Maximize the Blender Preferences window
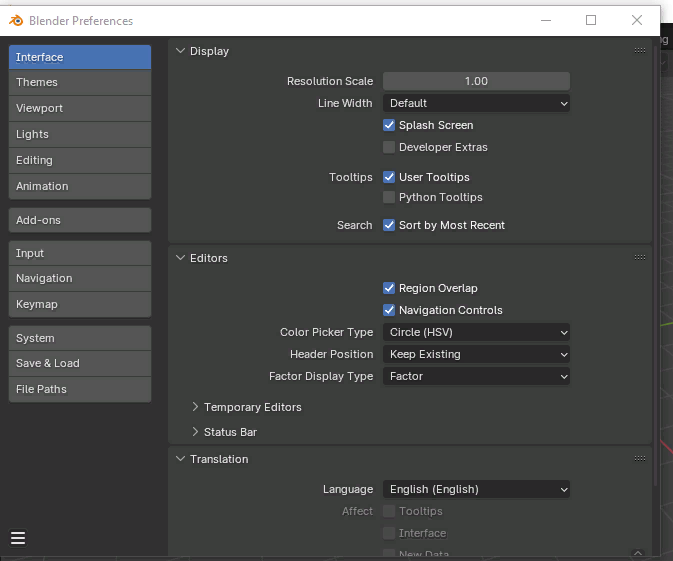Screen dimensions: 673x561 (591, 20)
